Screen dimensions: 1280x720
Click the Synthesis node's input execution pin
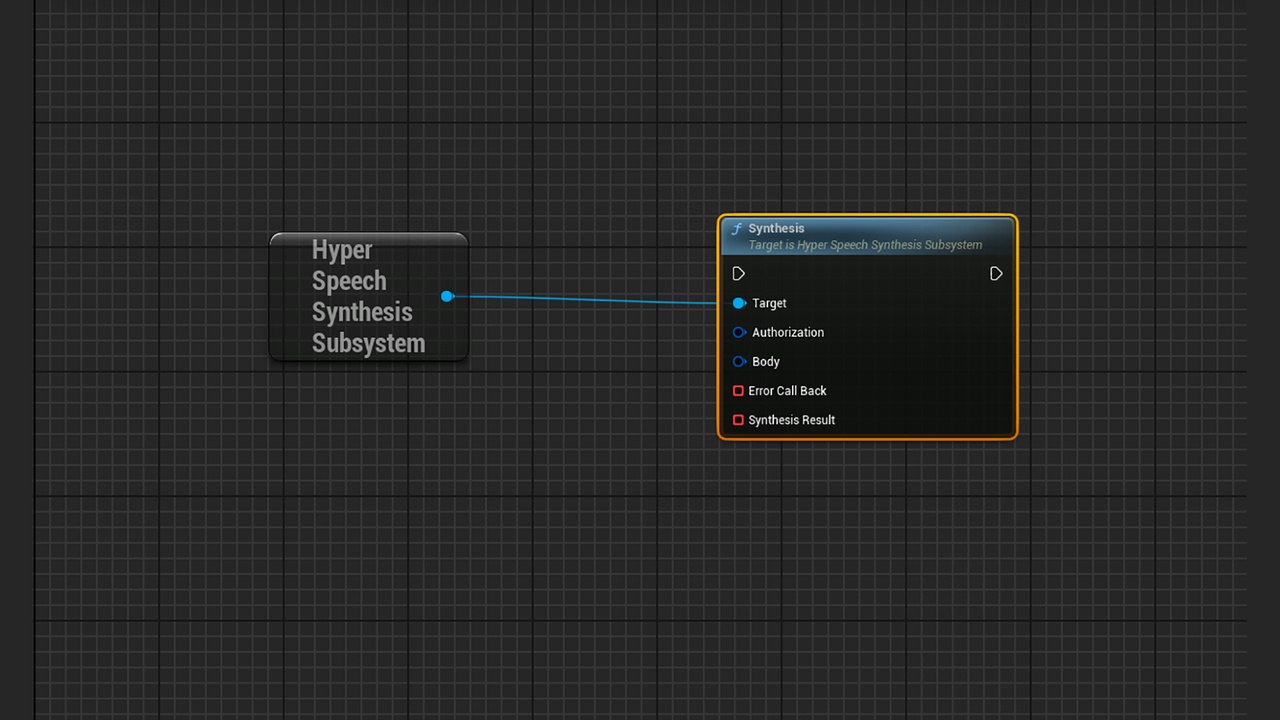(x=739, y=274)
